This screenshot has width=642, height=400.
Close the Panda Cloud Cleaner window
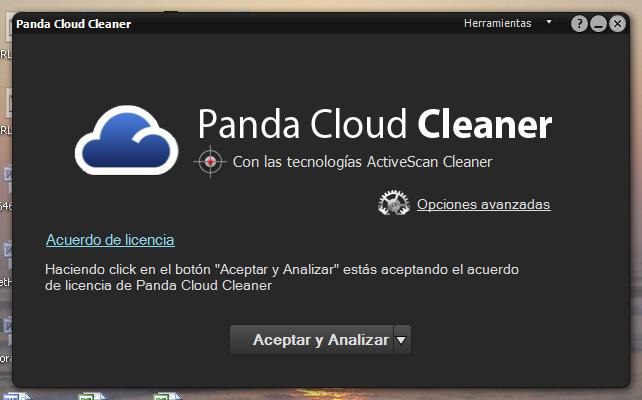[x=617, y=24]
